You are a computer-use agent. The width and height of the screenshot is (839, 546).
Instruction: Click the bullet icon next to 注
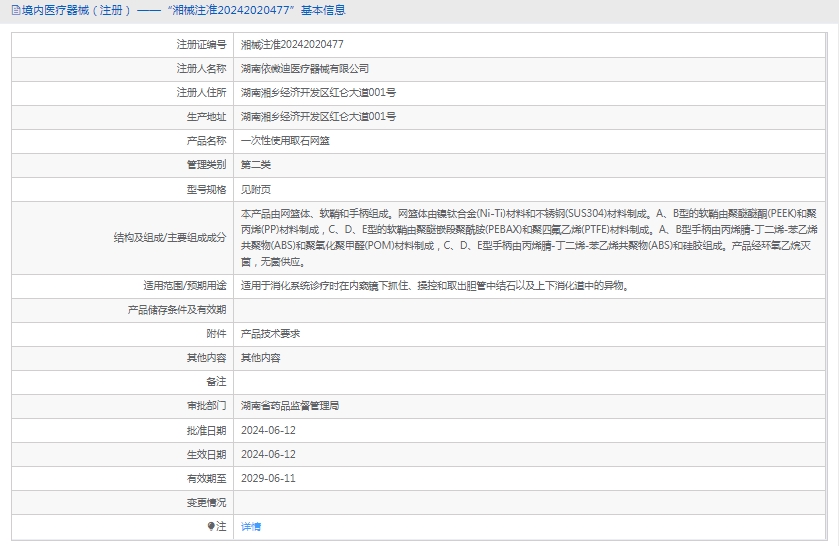coord(211,526)
